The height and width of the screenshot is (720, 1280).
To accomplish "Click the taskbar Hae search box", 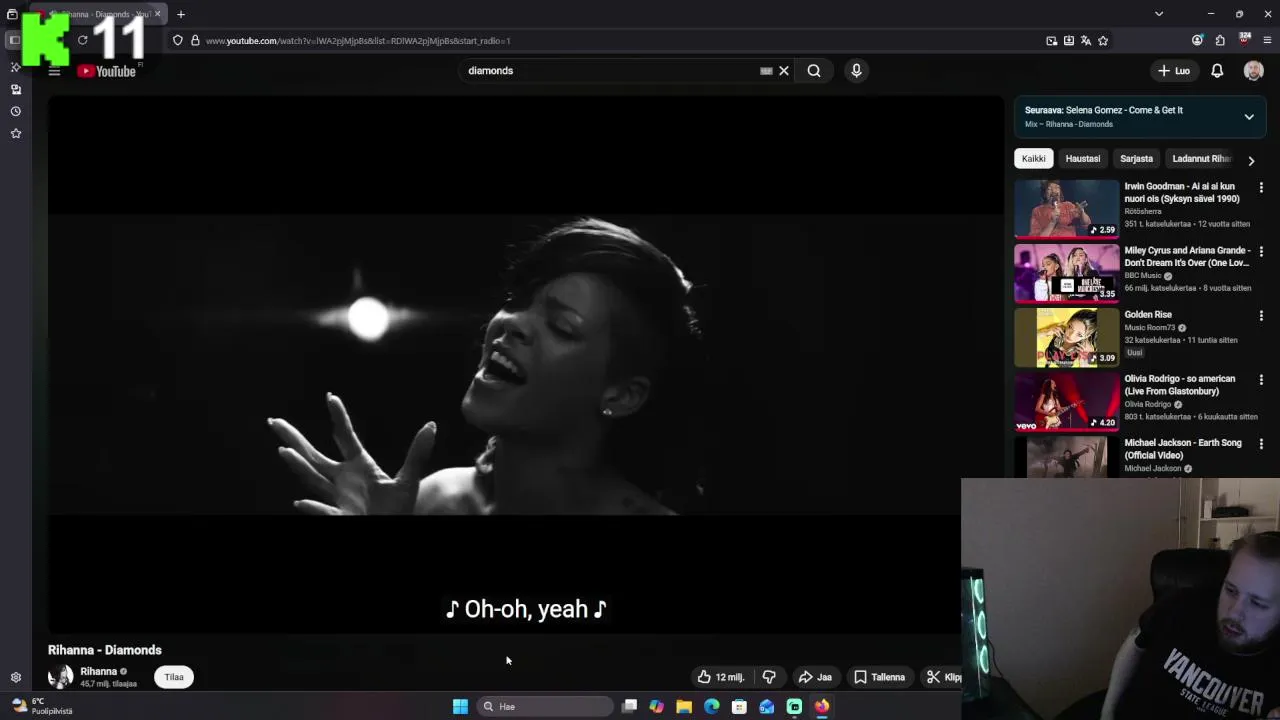I will [x=545, y=706].
